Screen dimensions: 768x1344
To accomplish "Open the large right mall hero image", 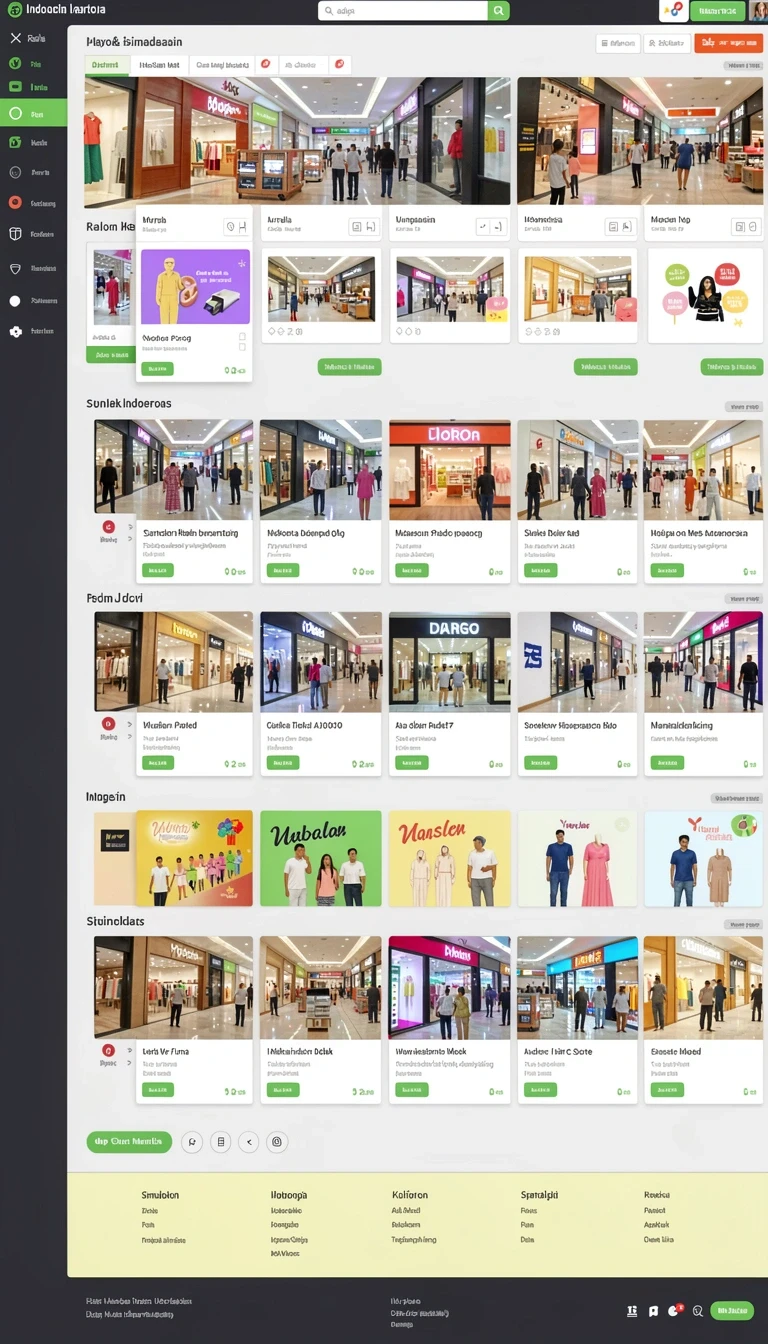I will (x=640, y=141).
